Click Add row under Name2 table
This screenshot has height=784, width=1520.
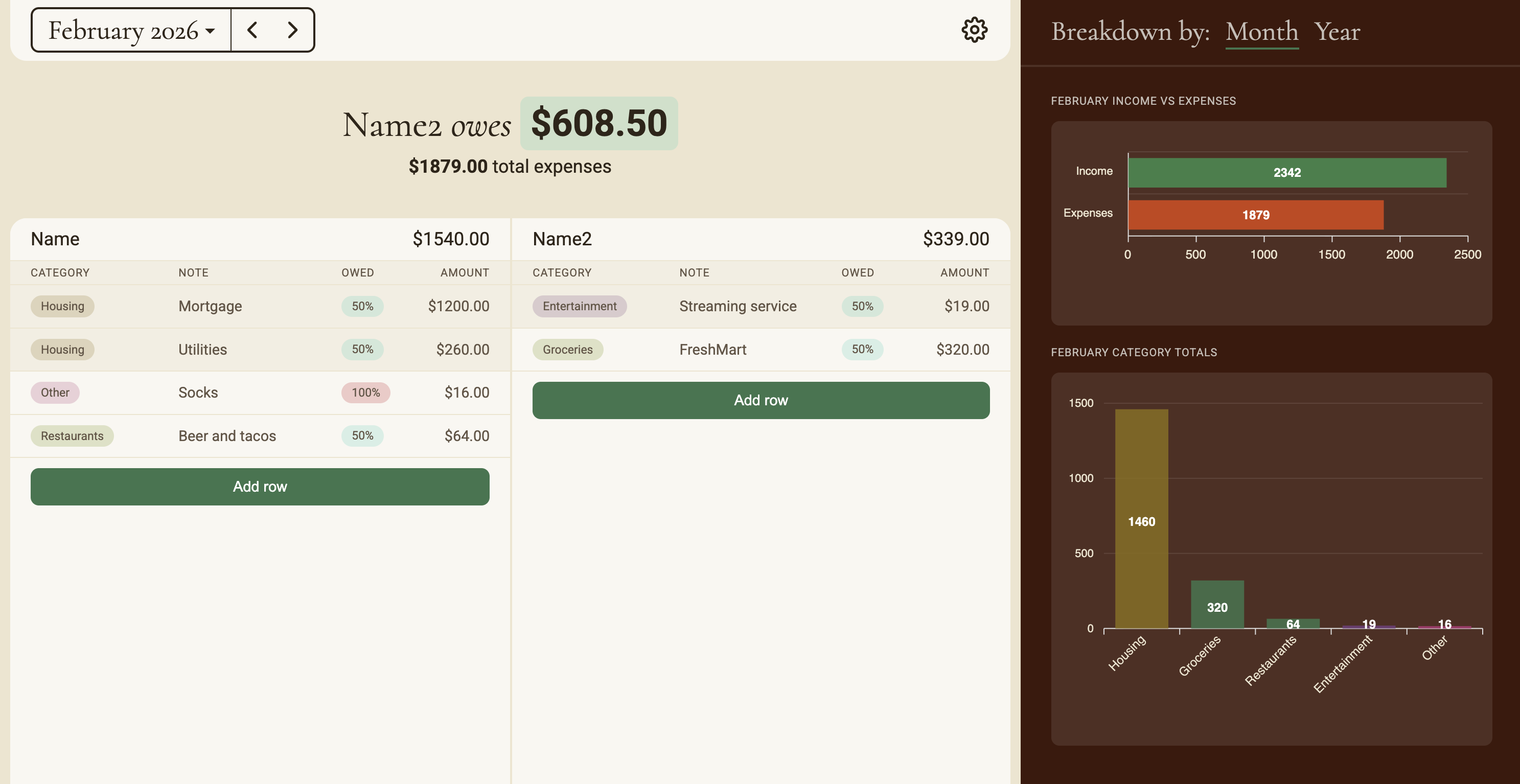[760, 400]
